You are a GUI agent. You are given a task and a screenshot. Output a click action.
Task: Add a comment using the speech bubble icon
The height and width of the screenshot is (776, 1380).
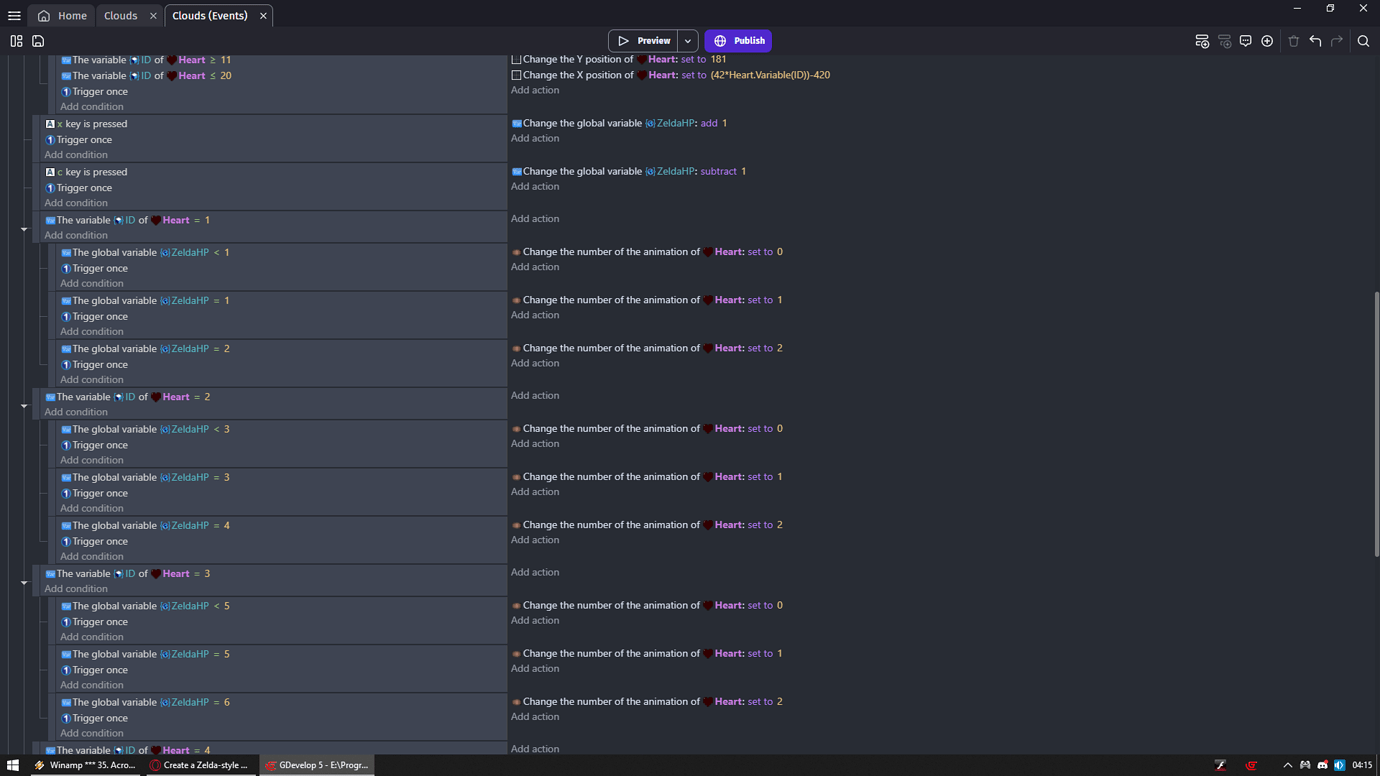1246,41
